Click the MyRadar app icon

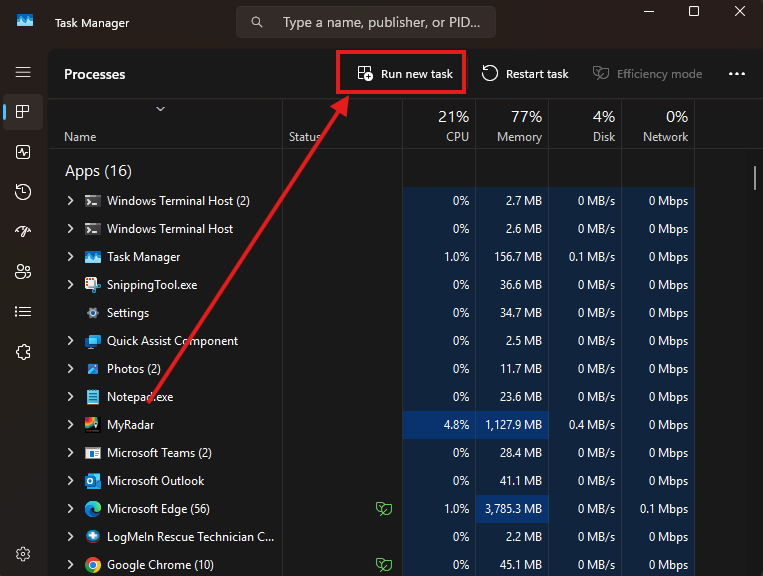point(92,425)
